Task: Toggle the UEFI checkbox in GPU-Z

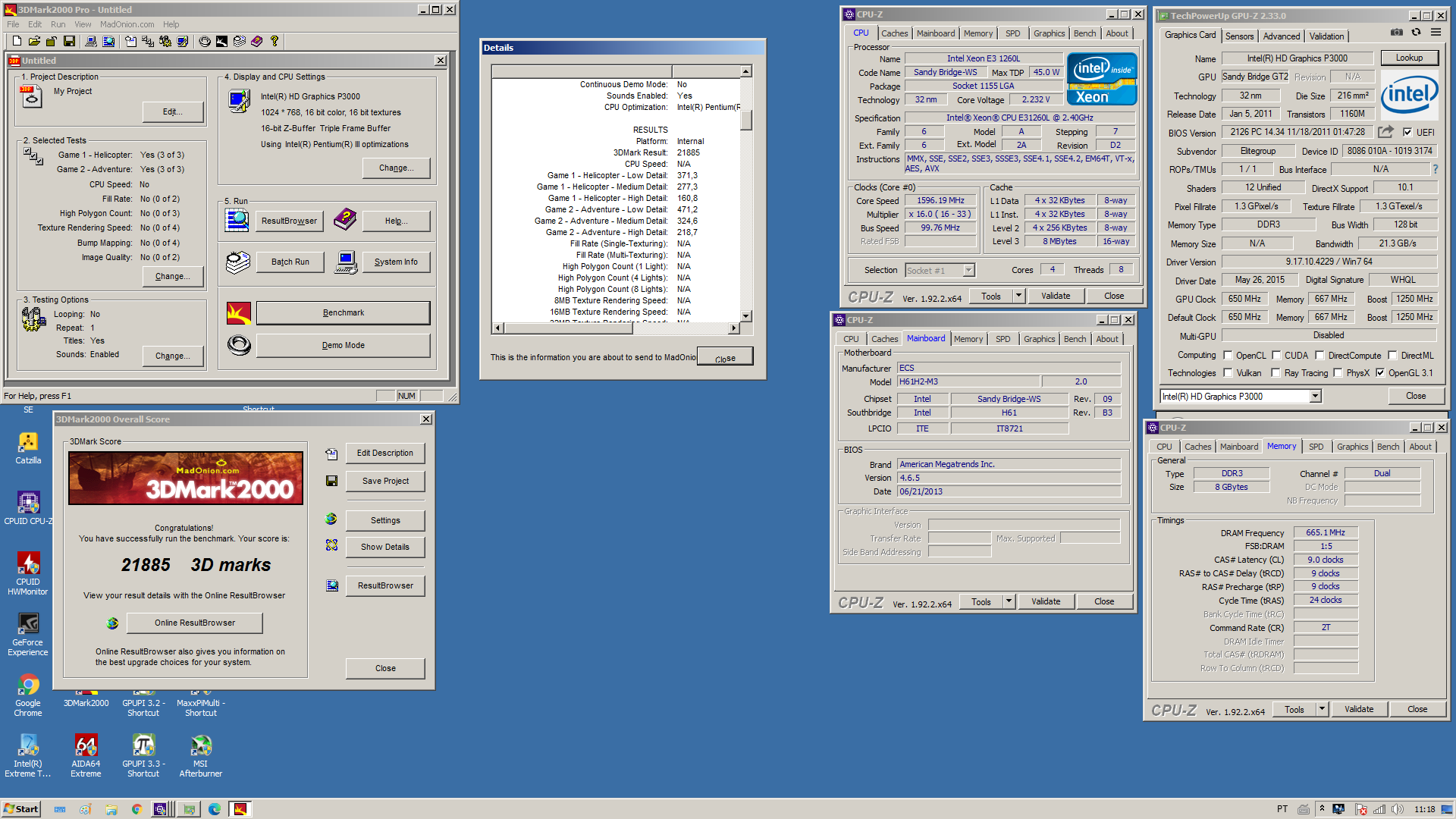Action: (1407, 132)
